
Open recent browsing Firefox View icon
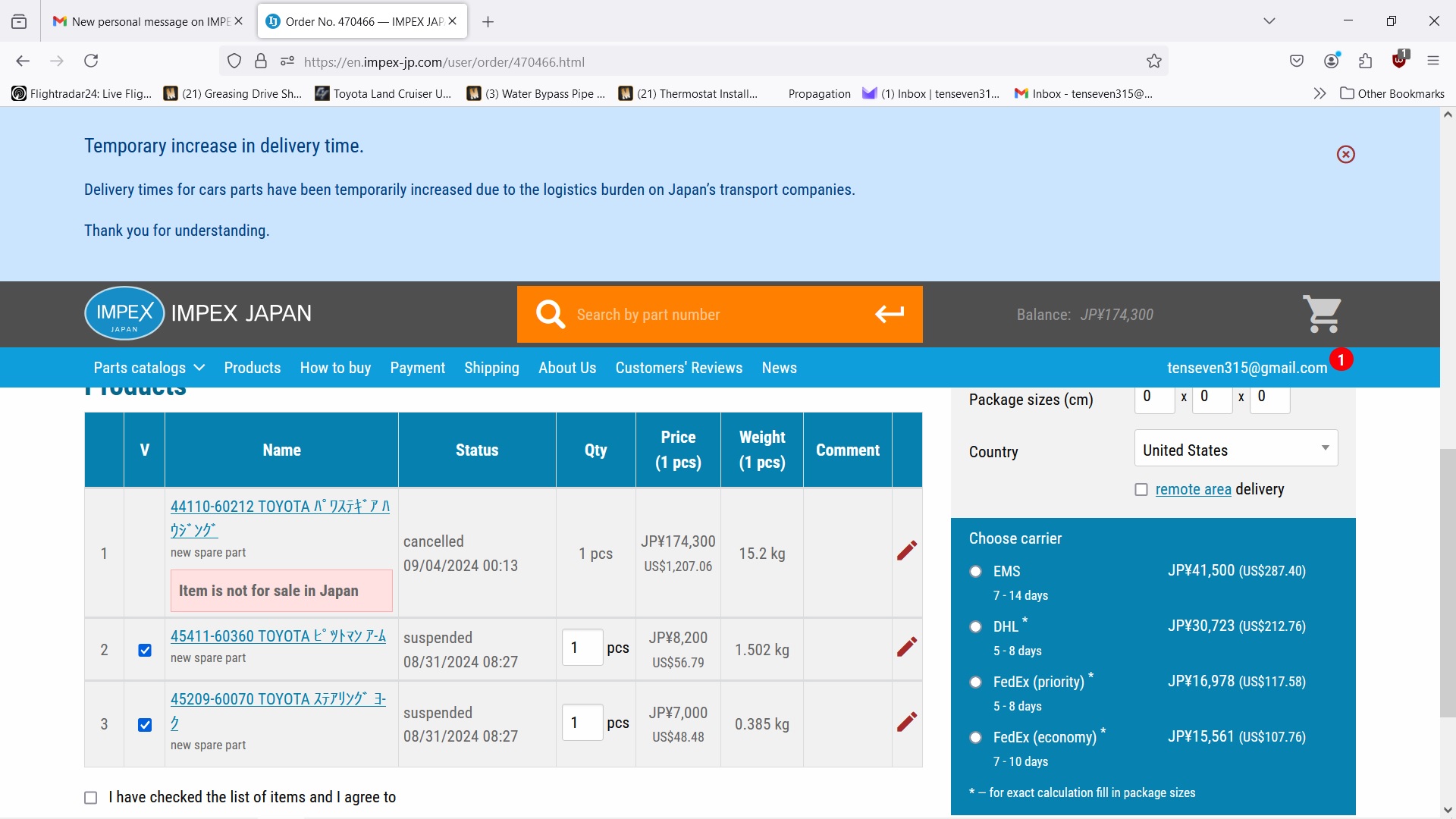click(19, 22)
